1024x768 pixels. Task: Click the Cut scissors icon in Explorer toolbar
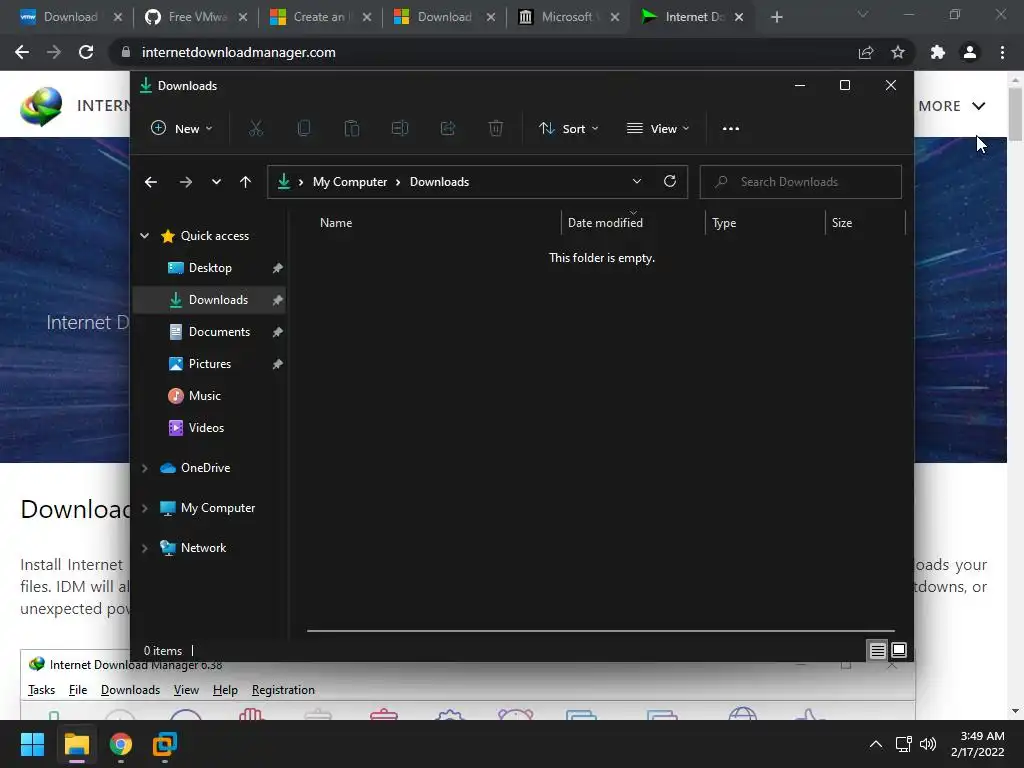[x=256, y=129]
